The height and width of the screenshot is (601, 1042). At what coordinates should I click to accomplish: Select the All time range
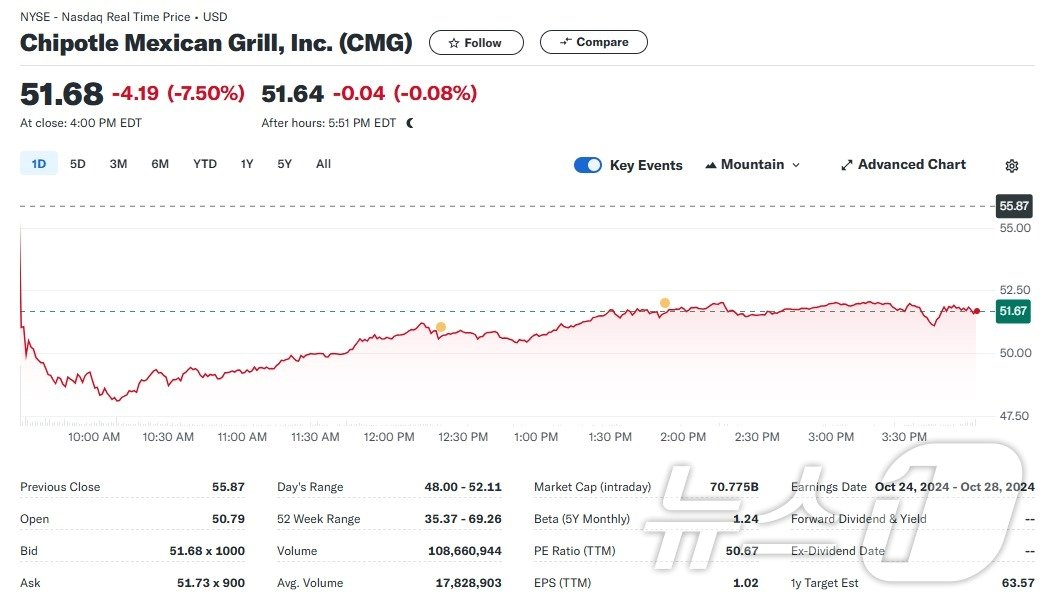[x=323, y=164]
